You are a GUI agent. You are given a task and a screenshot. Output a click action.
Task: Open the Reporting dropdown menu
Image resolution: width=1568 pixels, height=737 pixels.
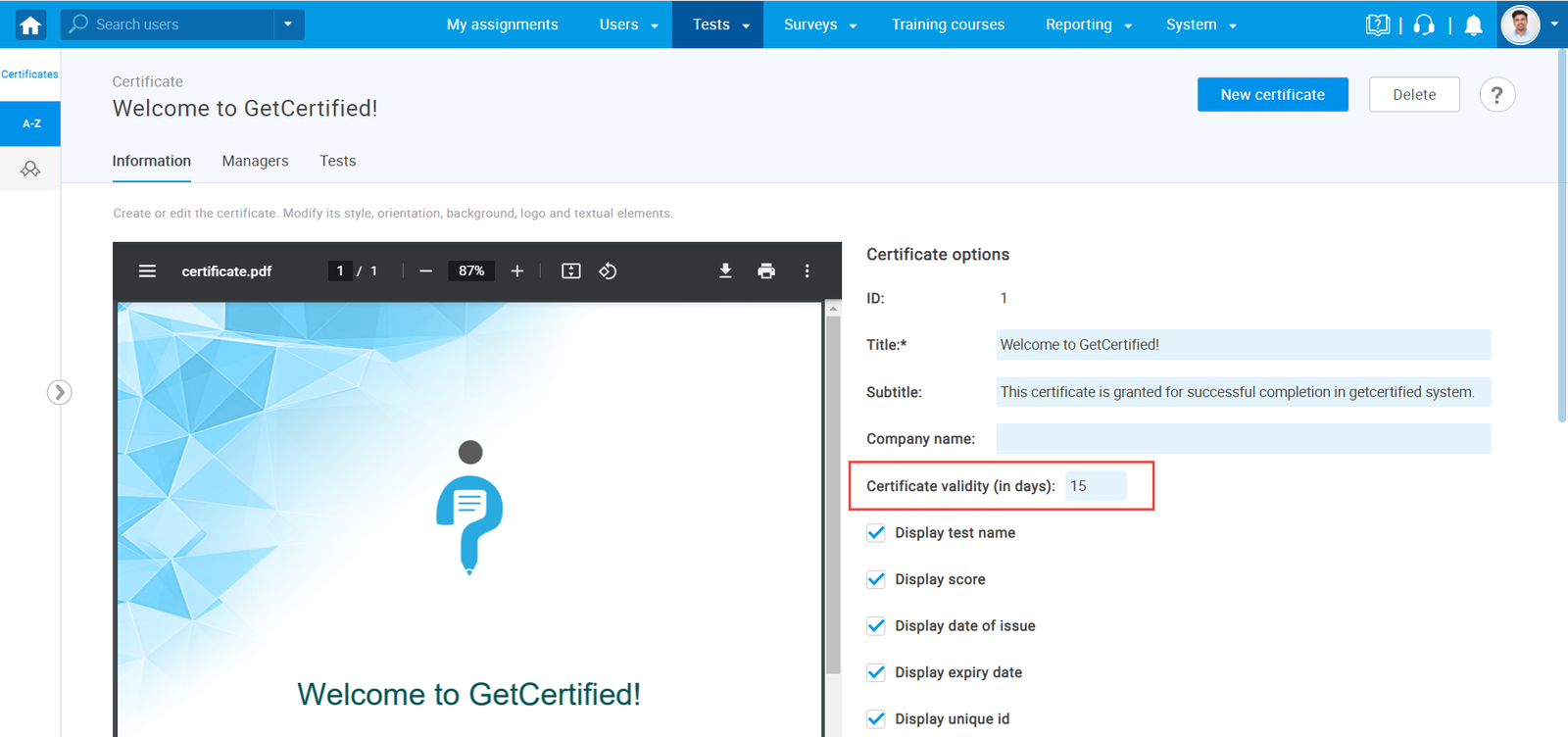[x=1088, y=25]
